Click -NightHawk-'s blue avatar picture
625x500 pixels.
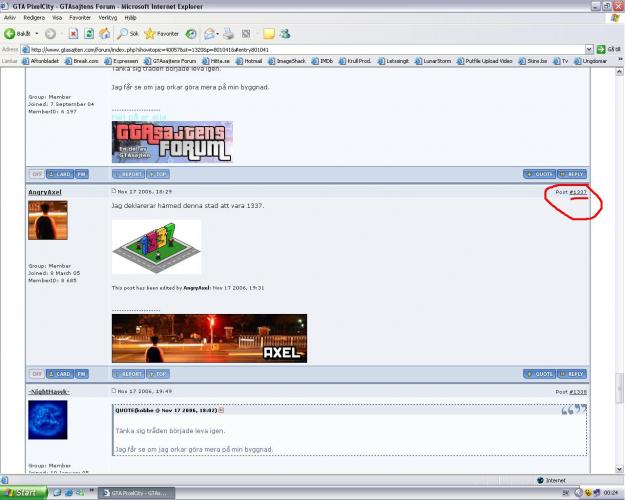click(x=48, y=420)
